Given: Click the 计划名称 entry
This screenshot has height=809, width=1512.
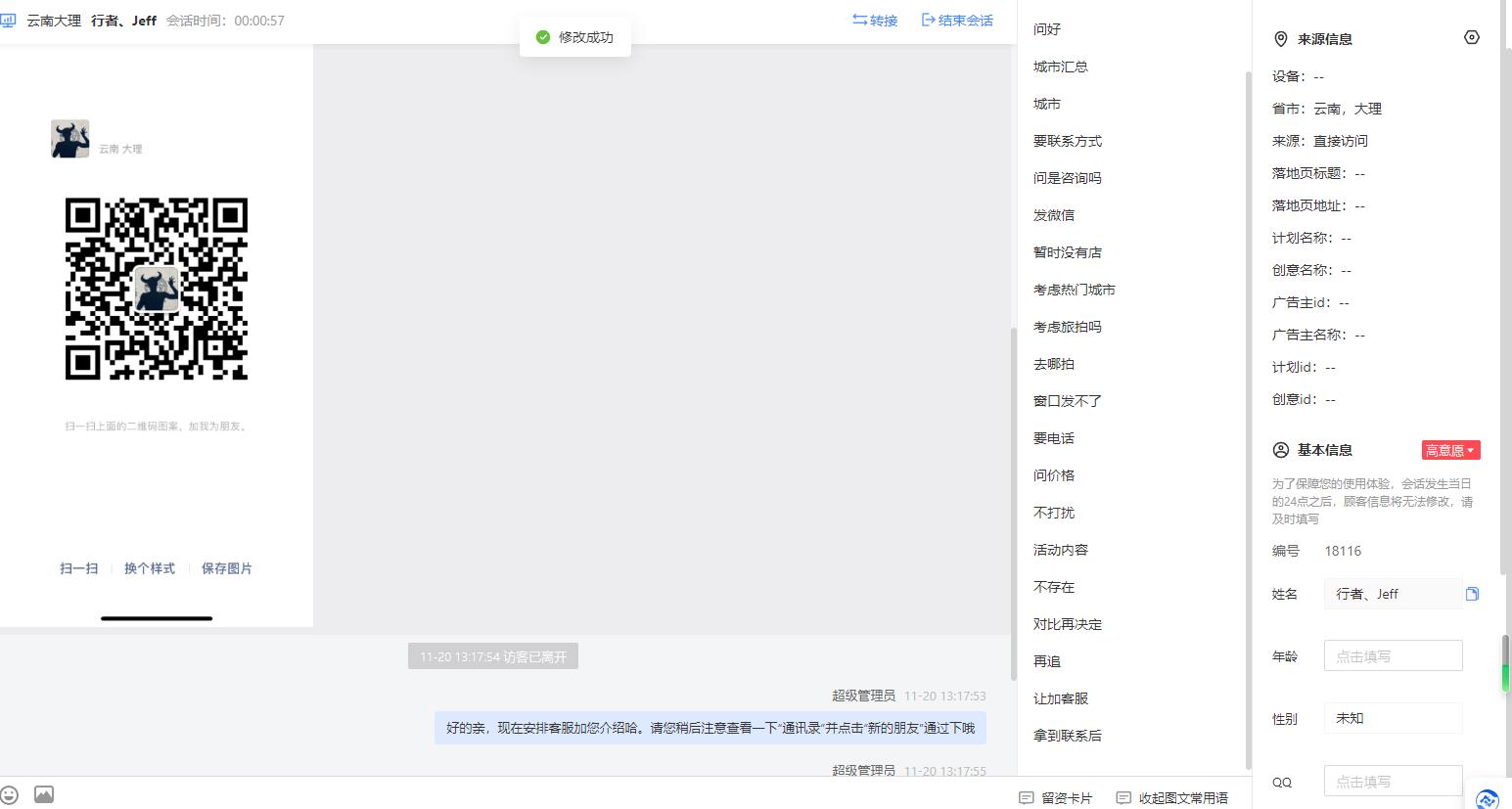Looking at the screenshot, I should coord(1311,238).
